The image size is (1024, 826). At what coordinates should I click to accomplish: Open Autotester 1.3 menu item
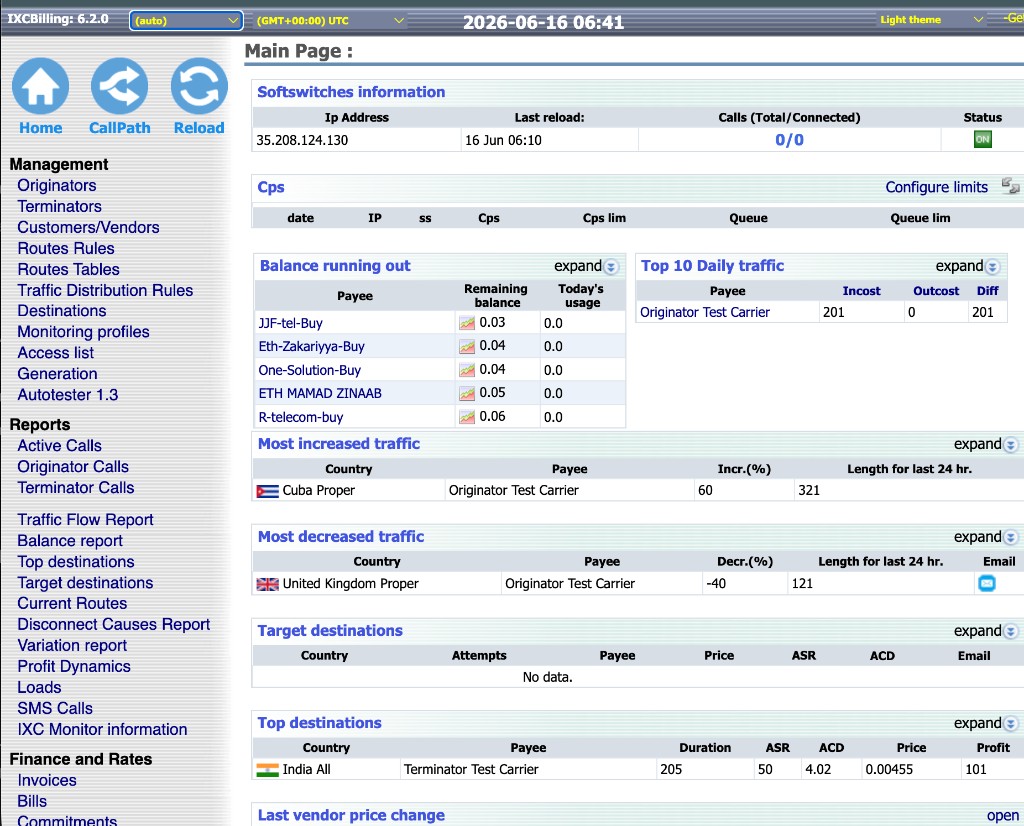pos(68,394)
